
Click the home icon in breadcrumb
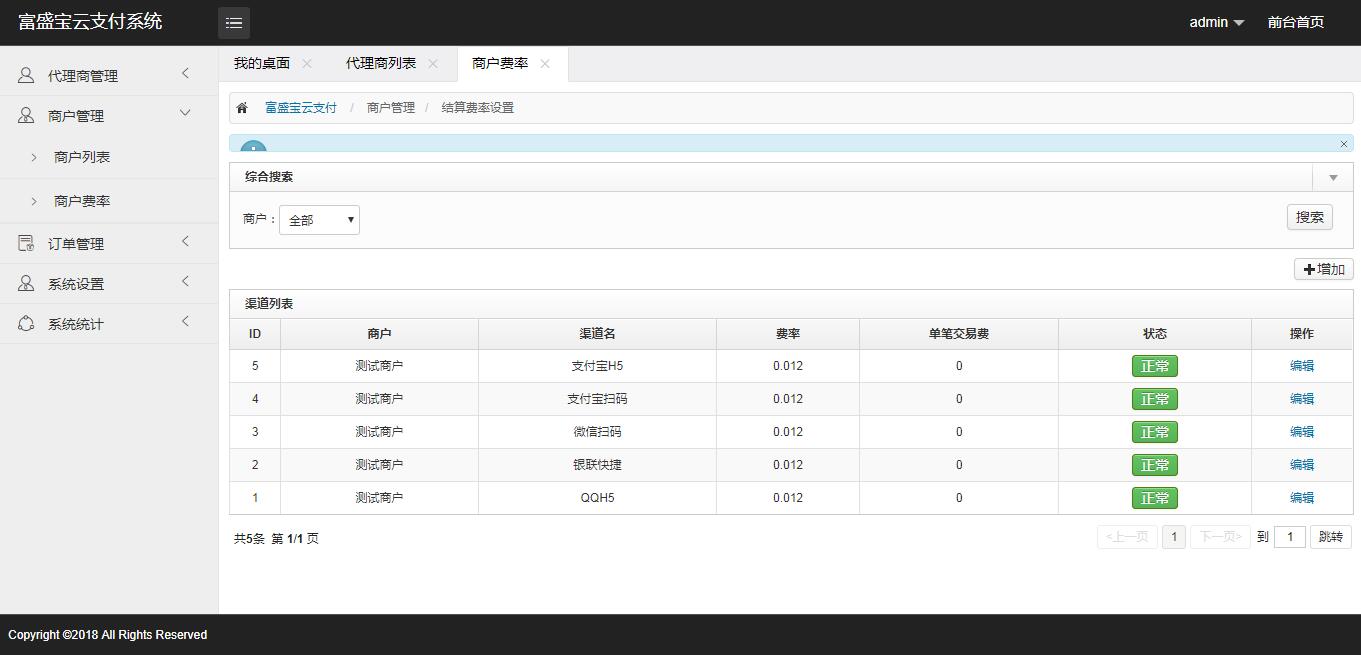(242, 106)
